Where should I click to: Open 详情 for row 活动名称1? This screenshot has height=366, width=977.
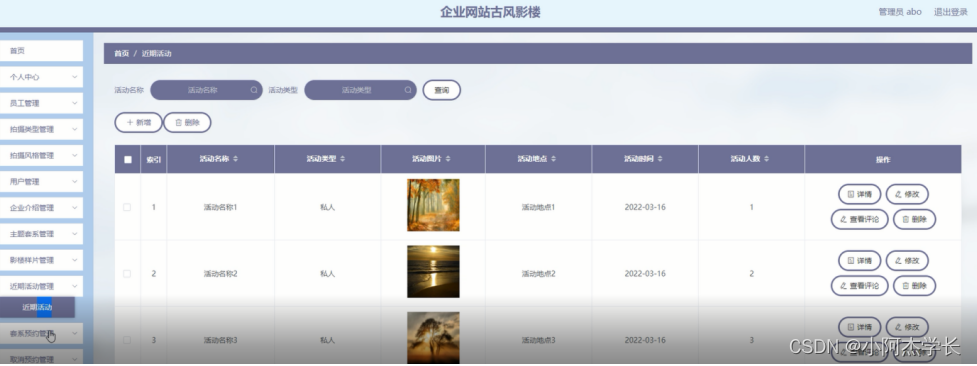(x=859, y=195)
